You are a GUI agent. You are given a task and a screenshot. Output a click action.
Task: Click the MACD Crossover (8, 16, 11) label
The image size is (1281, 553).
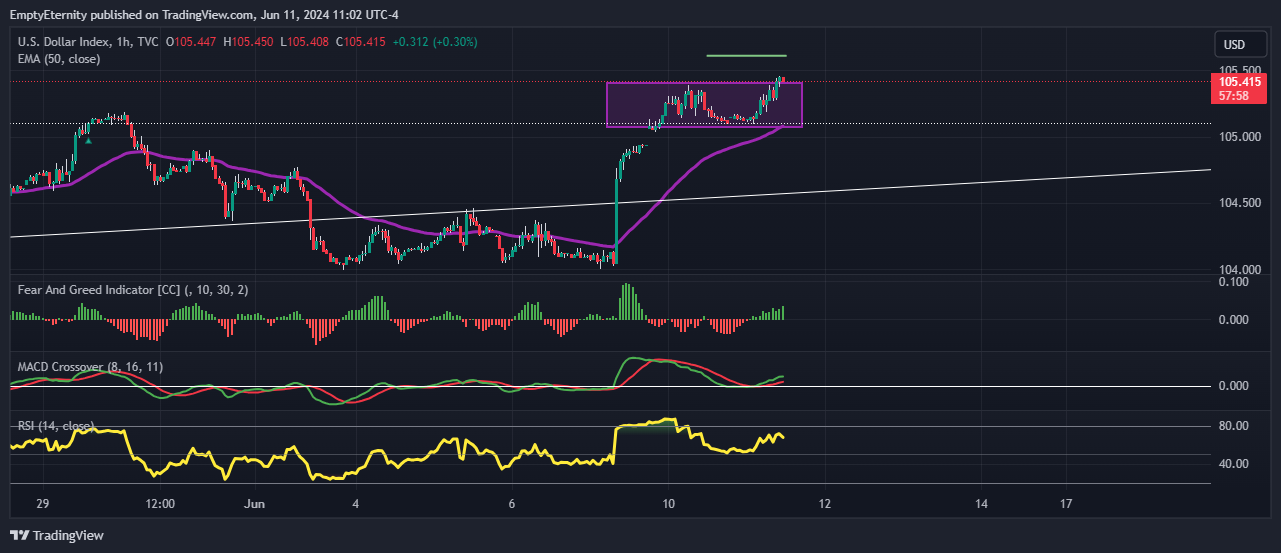coord(90,367)
